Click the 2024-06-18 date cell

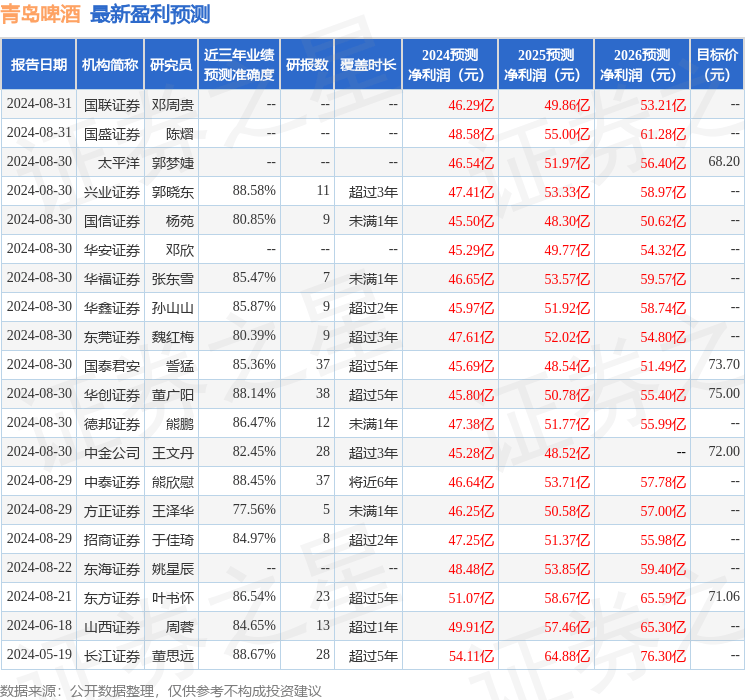click(x=39, y=625)
